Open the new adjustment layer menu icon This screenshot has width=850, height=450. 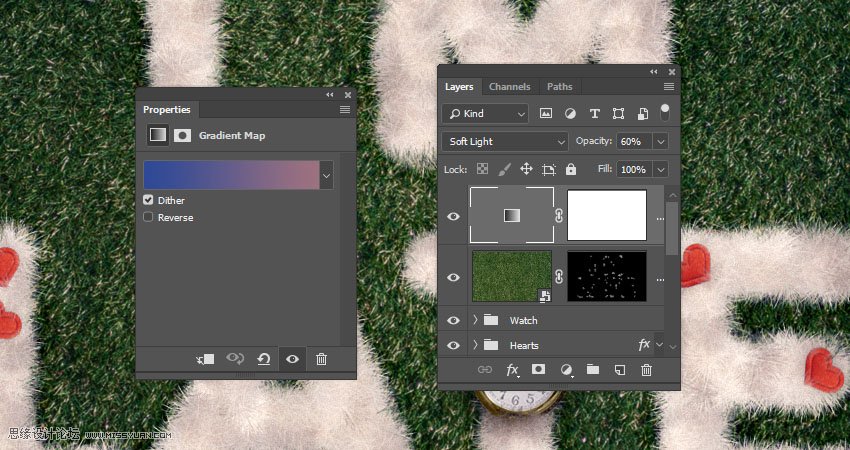coord(566,370)
